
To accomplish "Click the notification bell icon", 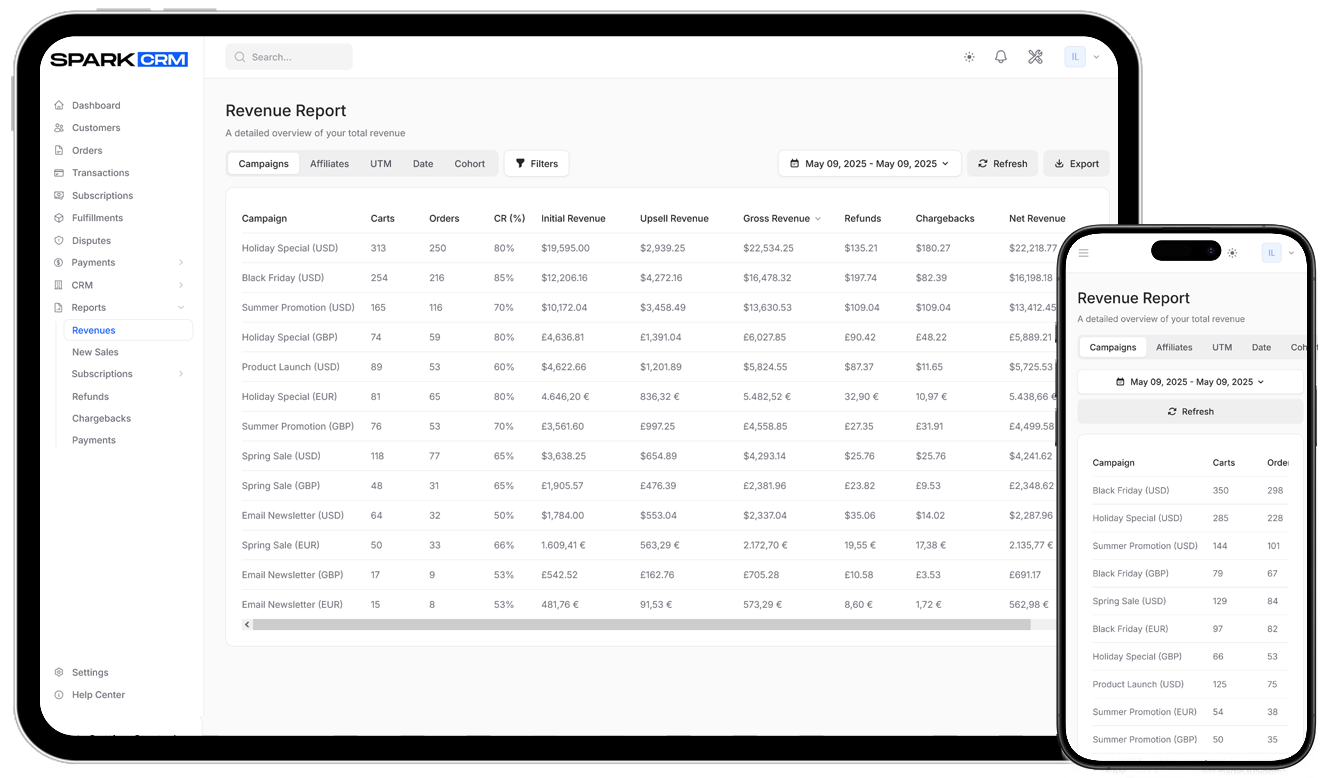I will (1000, 57).
